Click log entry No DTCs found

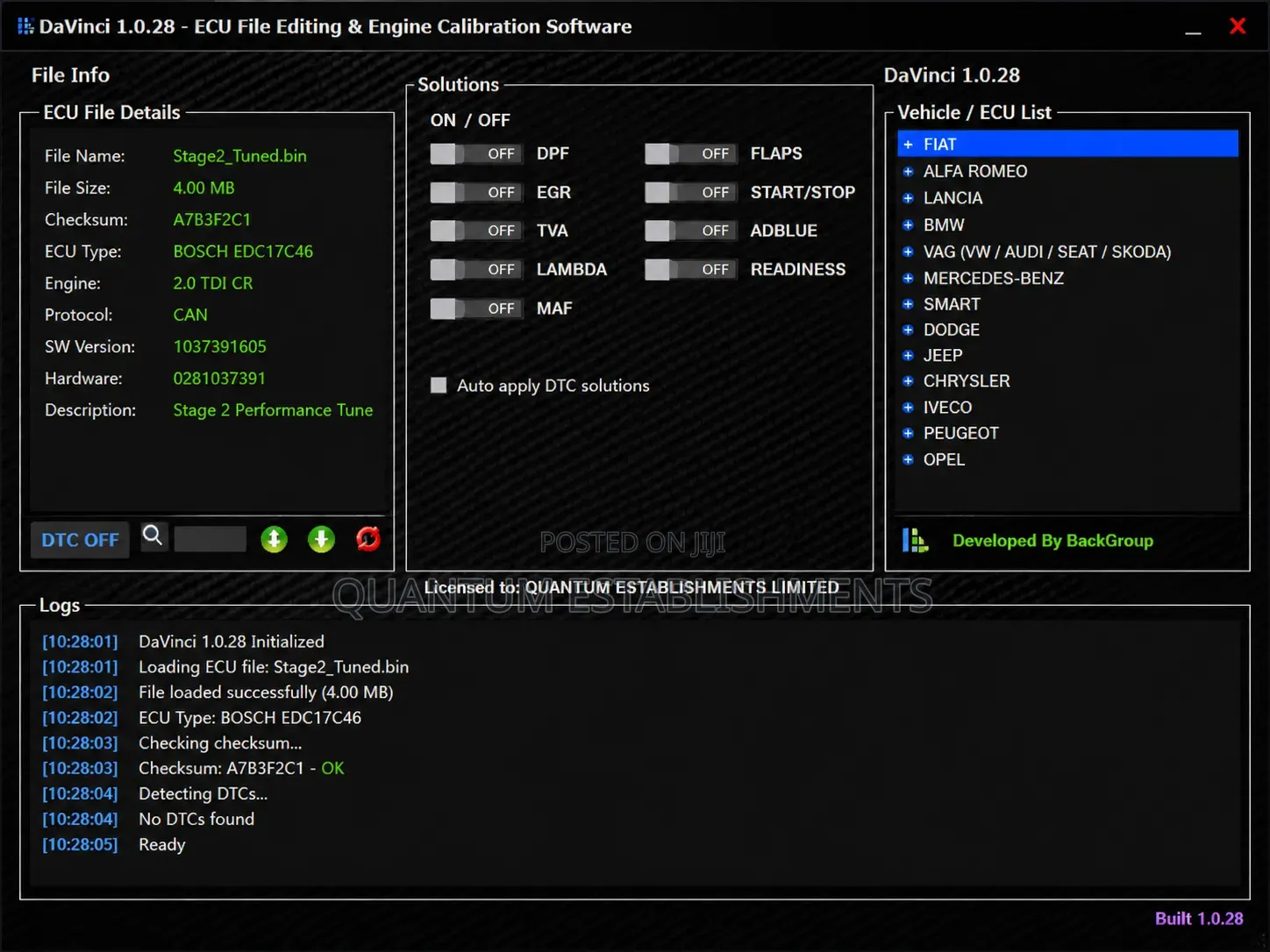tap(196, 819)
